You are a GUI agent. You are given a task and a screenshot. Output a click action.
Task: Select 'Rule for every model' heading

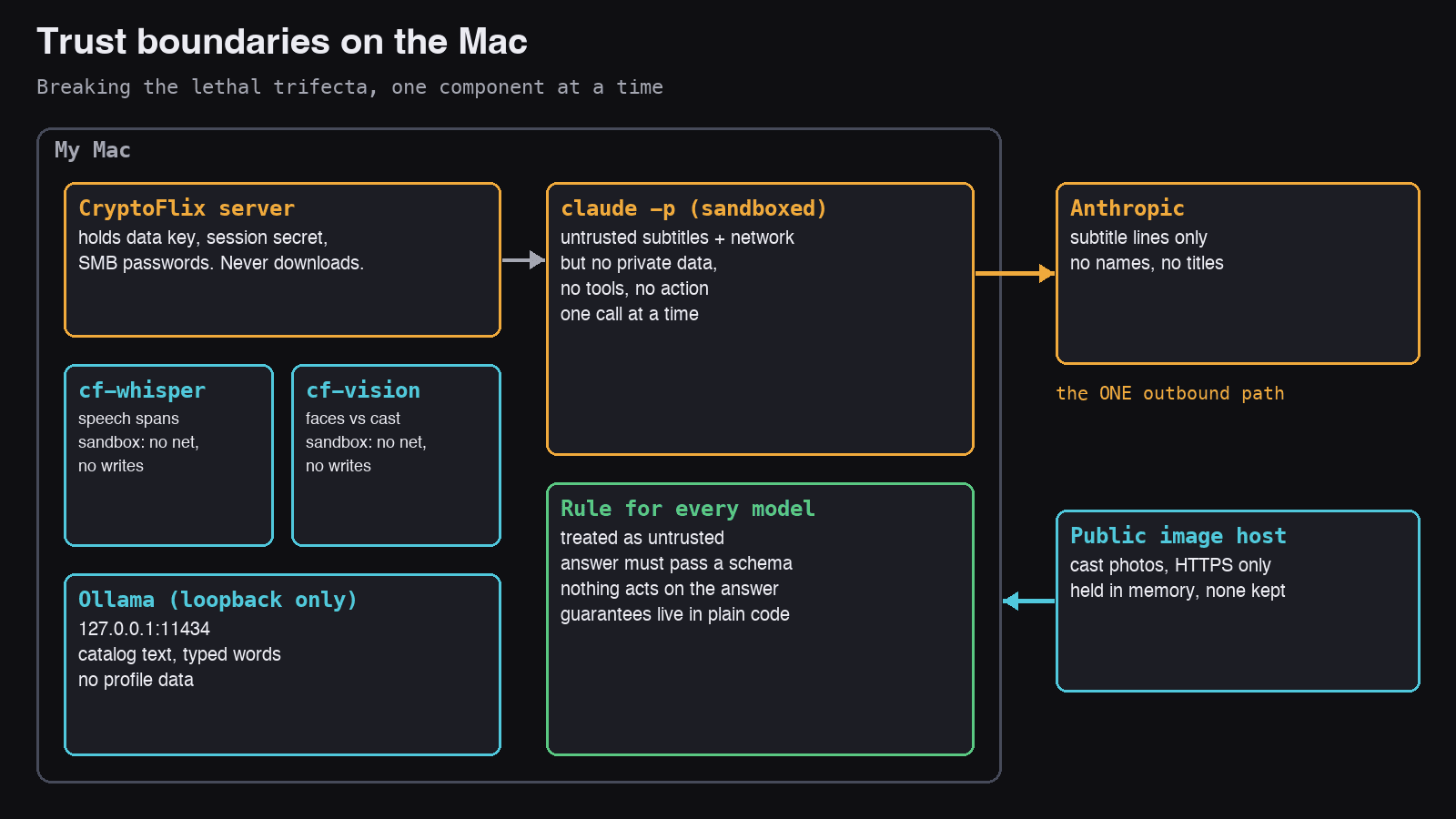point(688,509)
